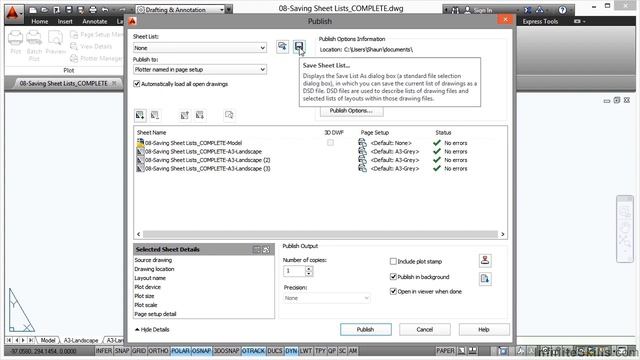The image size is (640, 360).
Task: Click the Move Sheet Down icon
Action: (x=200, y=115)
